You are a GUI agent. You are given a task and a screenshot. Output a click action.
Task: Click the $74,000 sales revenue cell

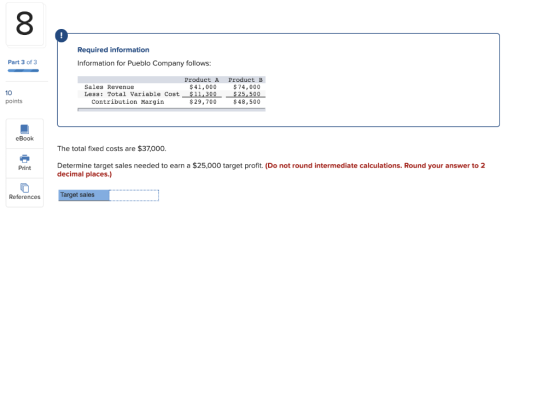pos(247,87)
